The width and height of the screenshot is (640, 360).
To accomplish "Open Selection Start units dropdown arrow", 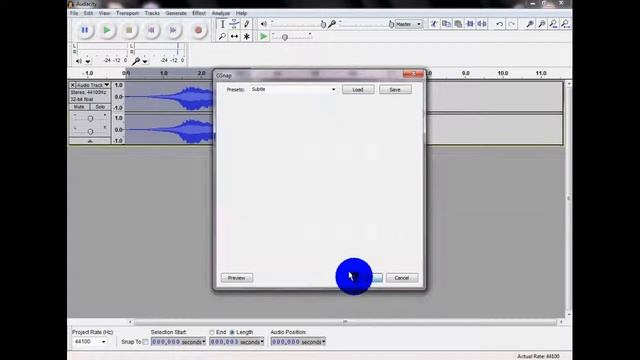I will click(x=204, y=342).
